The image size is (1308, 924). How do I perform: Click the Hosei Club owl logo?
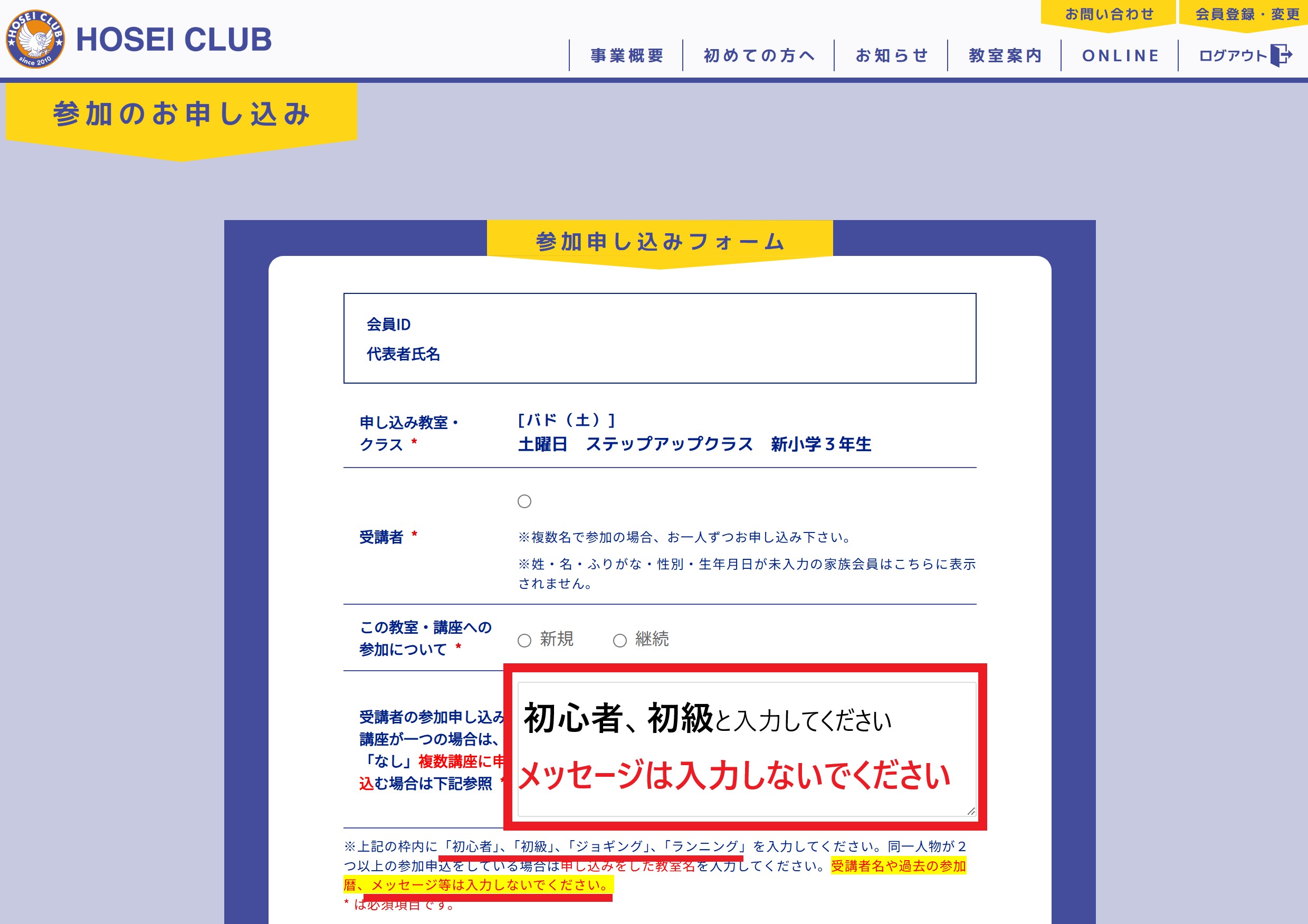coord(35,39)
